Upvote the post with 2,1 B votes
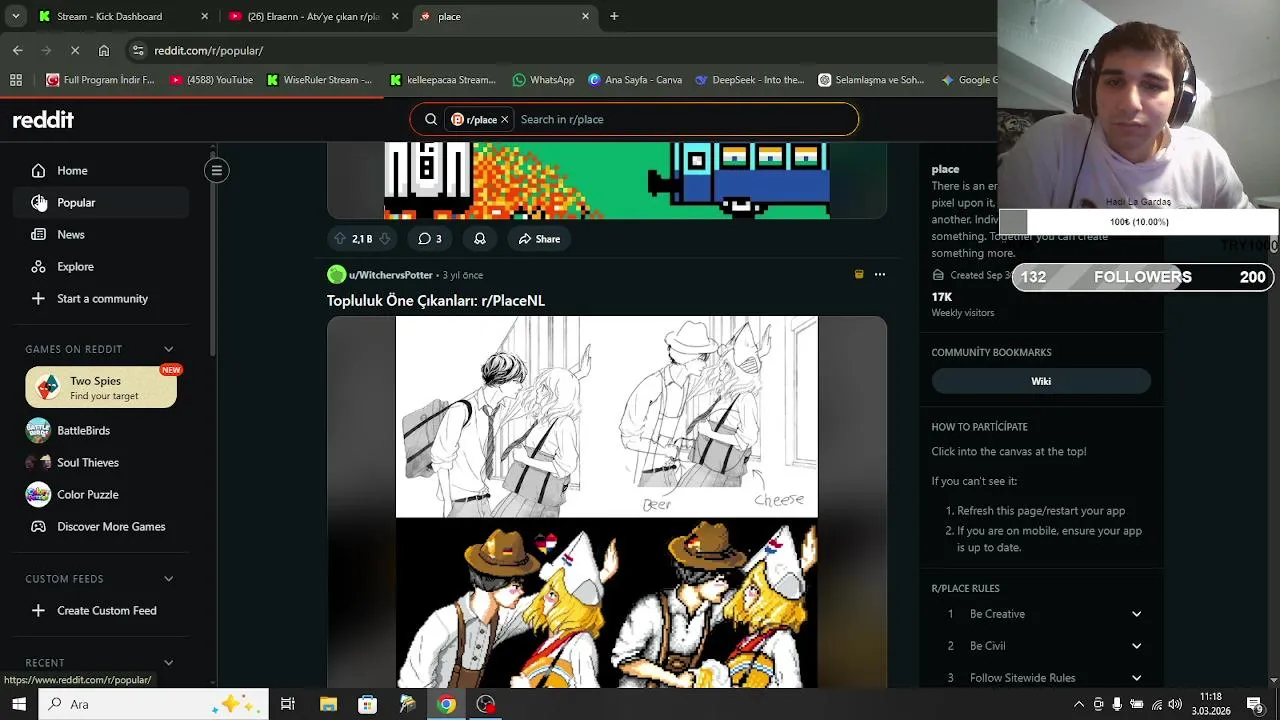The image size is (1280, 720). click(x=339, y=239)
